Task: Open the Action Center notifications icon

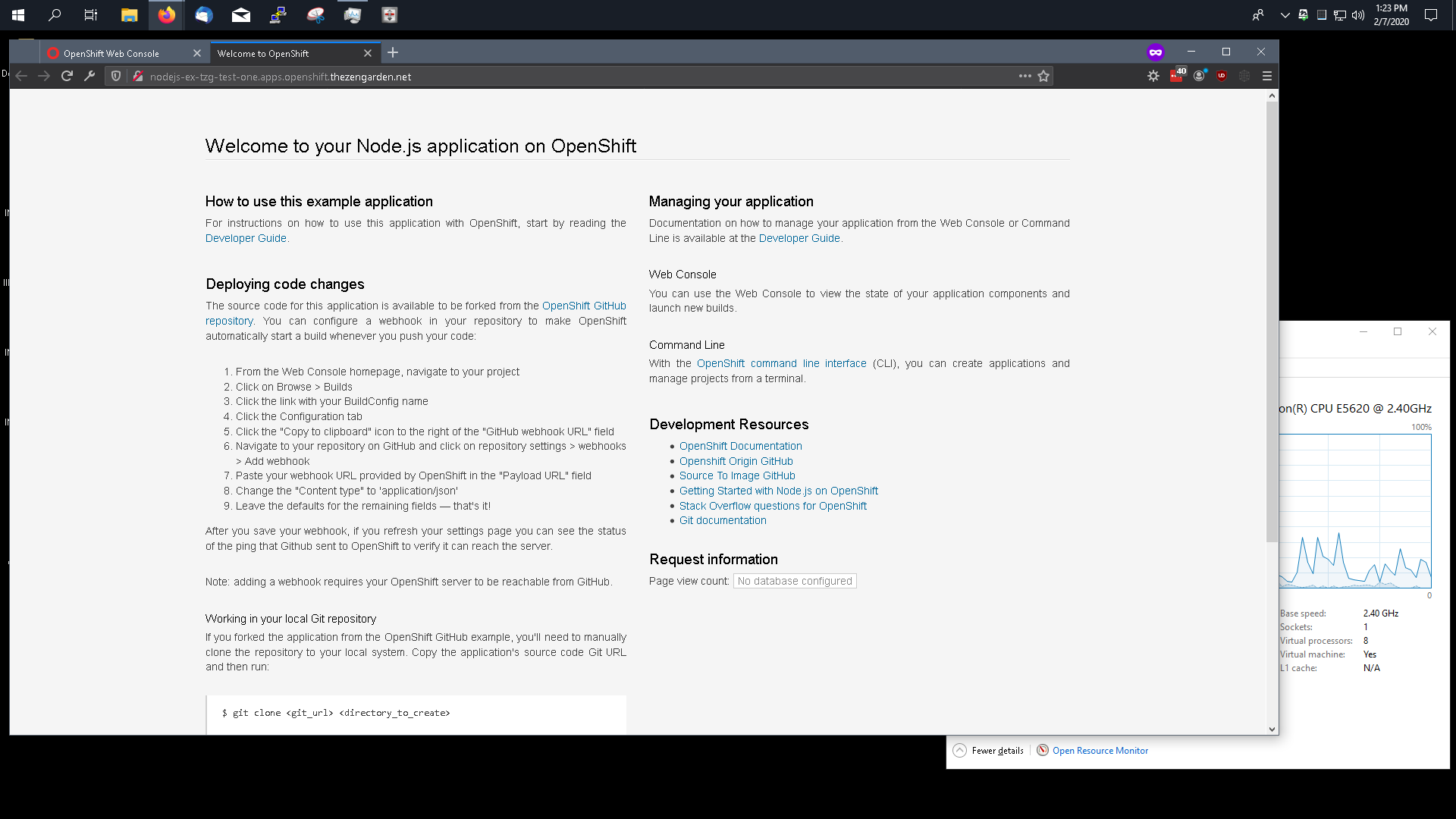Action: coord(1431,14)
